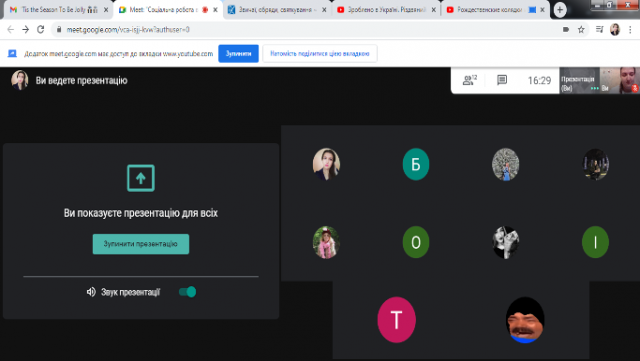The image size is (640, 361).
Task: Open the meeting chat icon
Action: pos(502,80)
